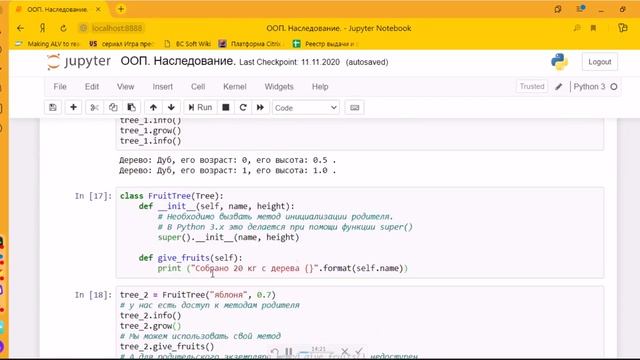Viewport: 640px width, 360px height.
Task: Move selected cell up with the arrow icon
Action: [153, 107]
